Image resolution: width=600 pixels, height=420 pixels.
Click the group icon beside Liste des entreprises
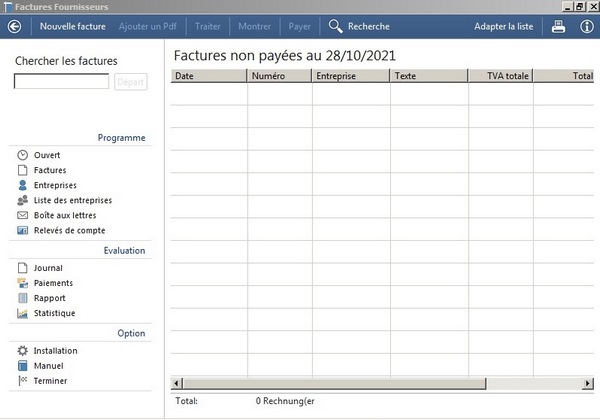point(23,200)
